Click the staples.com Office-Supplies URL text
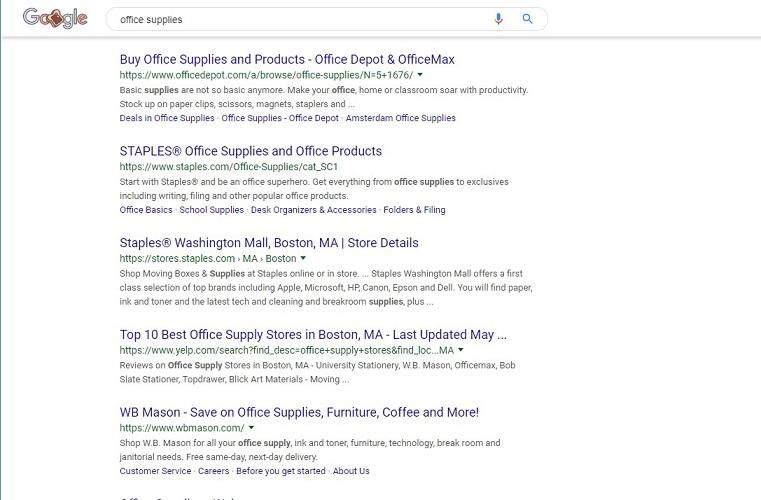761x500 pixels. 229,167
